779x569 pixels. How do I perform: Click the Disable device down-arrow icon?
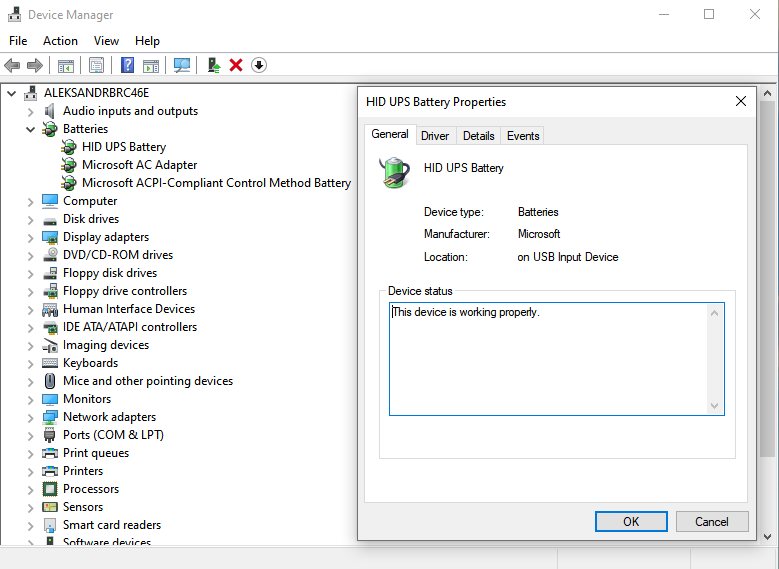[x=259, y=65]
